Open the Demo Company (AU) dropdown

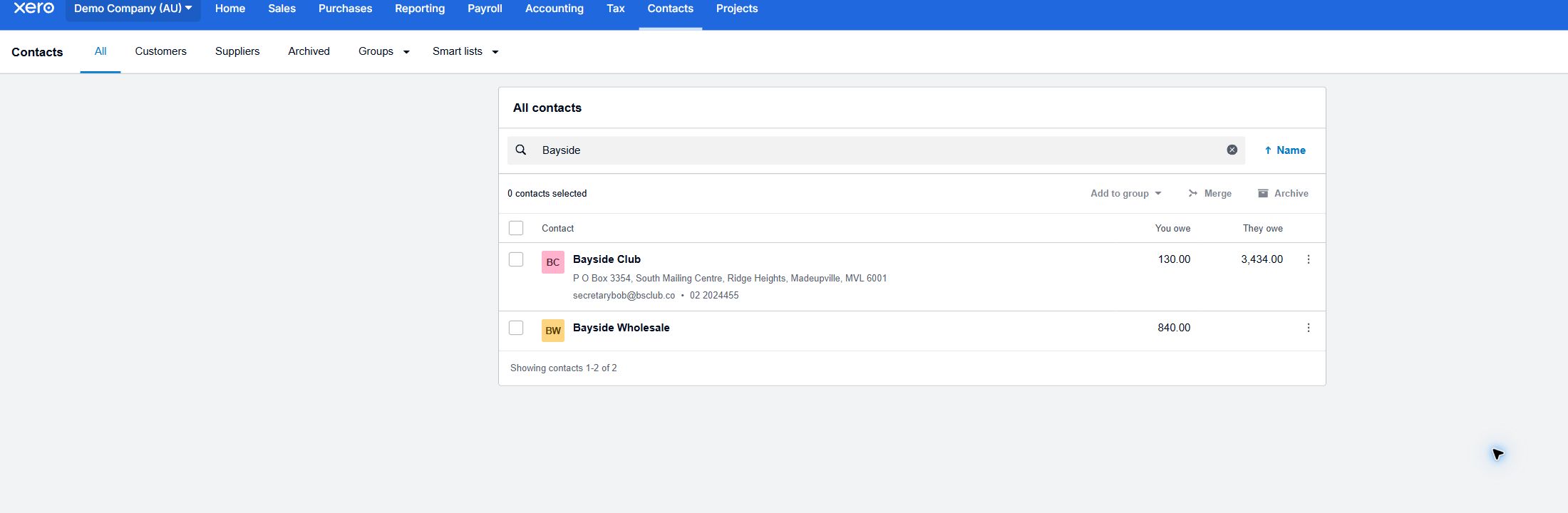click(133, 9)
